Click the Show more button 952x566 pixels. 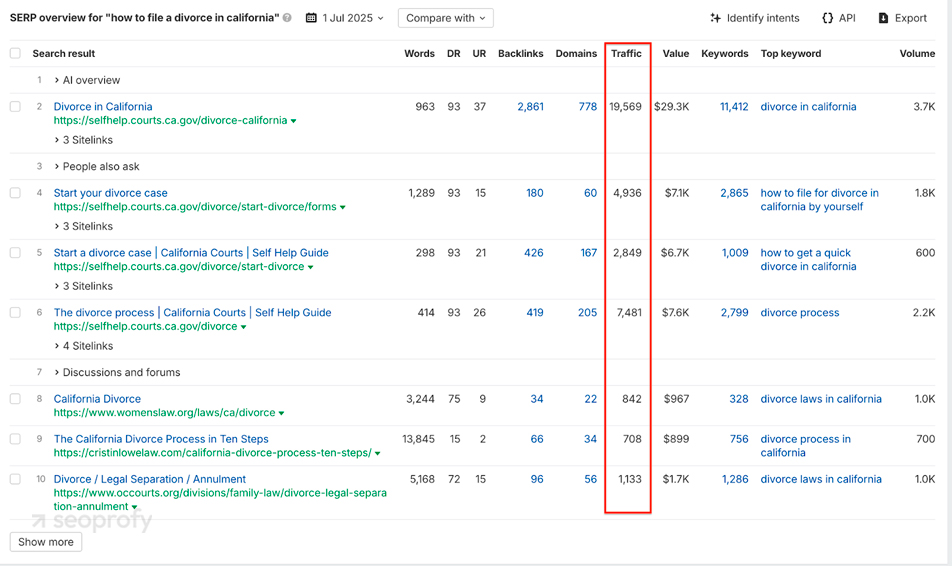(46, 542)
